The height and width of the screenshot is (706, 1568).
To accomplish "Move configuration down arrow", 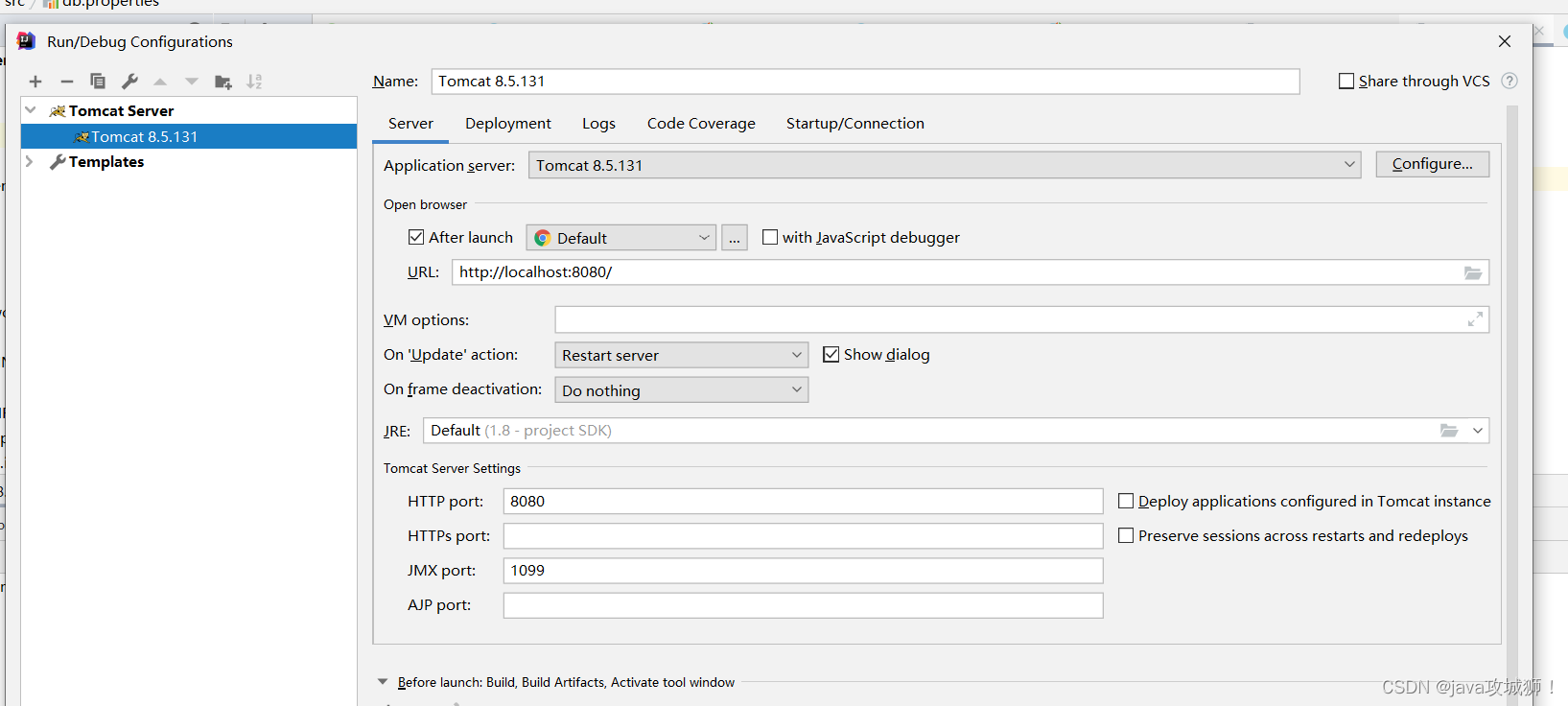I will click(x=192, y=82).
